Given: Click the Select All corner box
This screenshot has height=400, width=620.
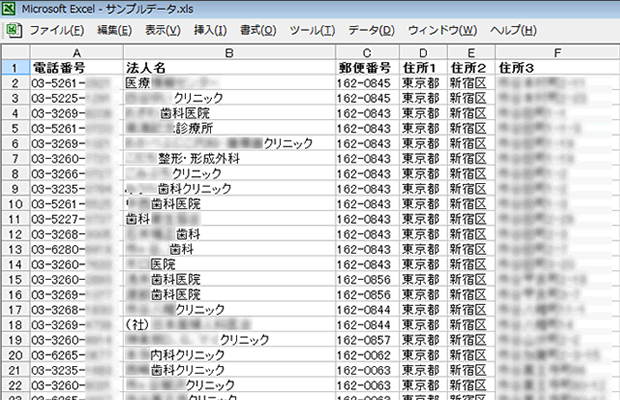Looking at the screenshot, I should click(x=14, y=51).
